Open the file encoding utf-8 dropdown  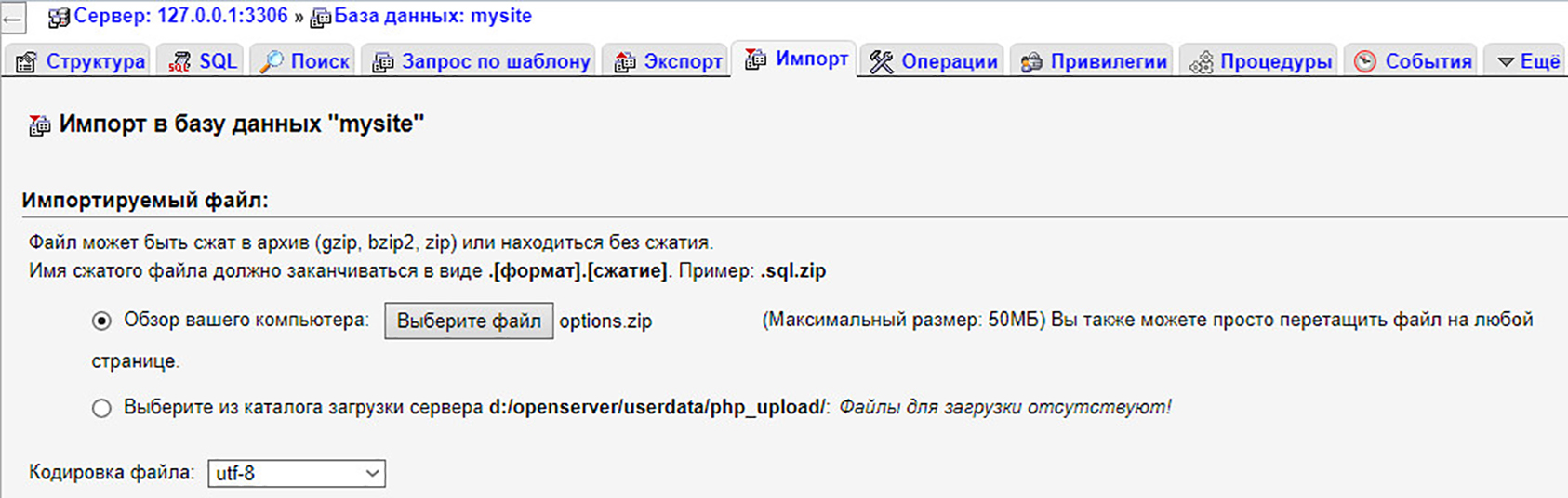pyautogui.click(x=296, y=473)
